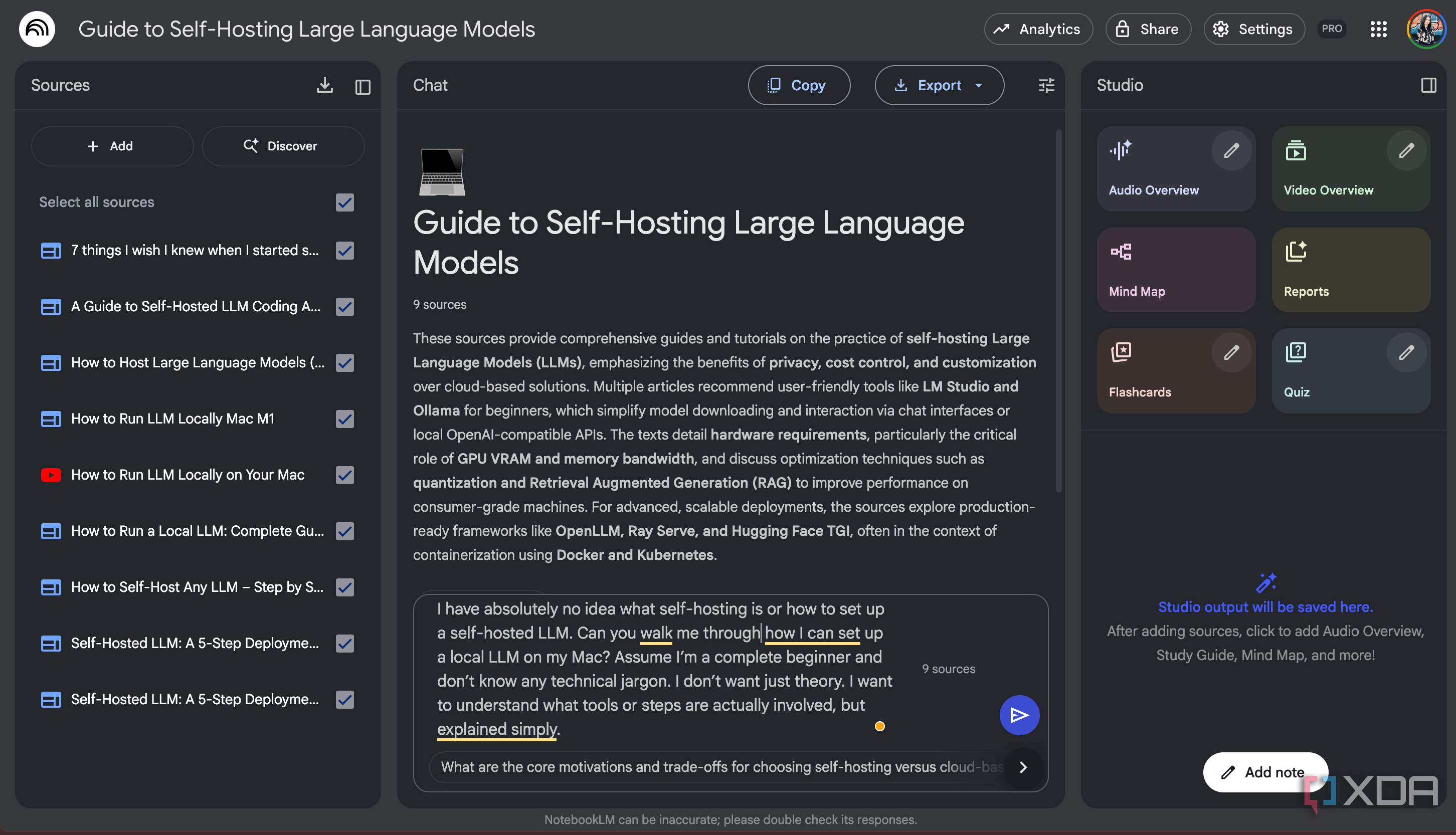The image size is (1456, 835).
Task: Collapse the Studio panel
Action: [x=1428, y=85]
